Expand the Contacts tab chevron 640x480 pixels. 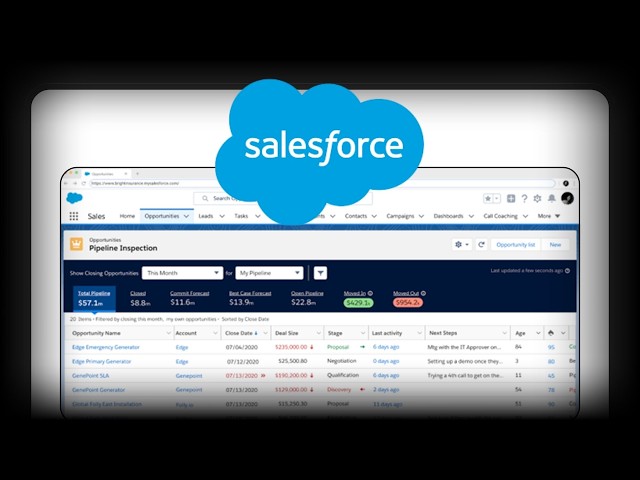point(374,216)
